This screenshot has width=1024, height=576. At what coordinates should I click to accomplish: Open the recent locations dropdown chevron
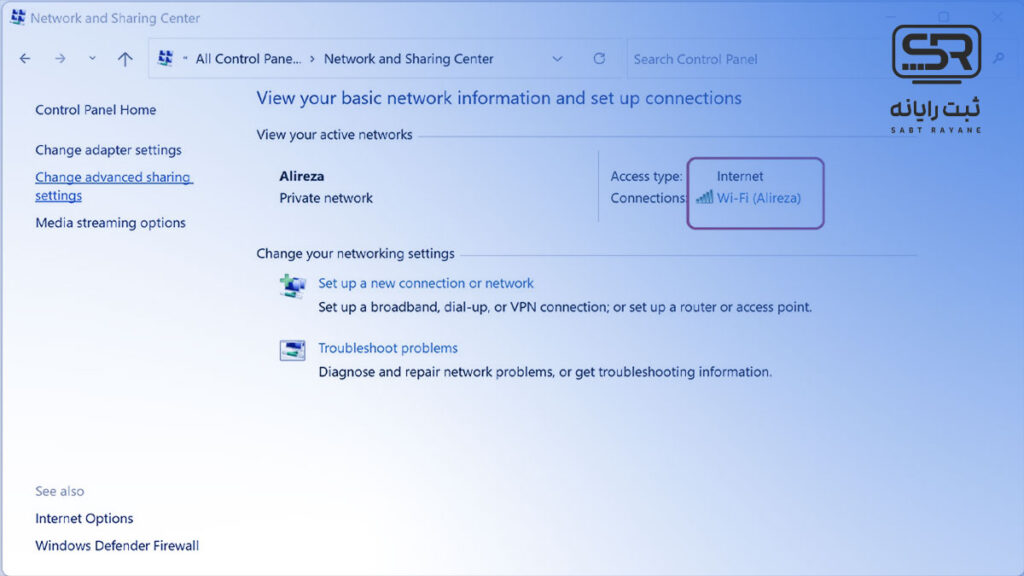click(92, 59)
